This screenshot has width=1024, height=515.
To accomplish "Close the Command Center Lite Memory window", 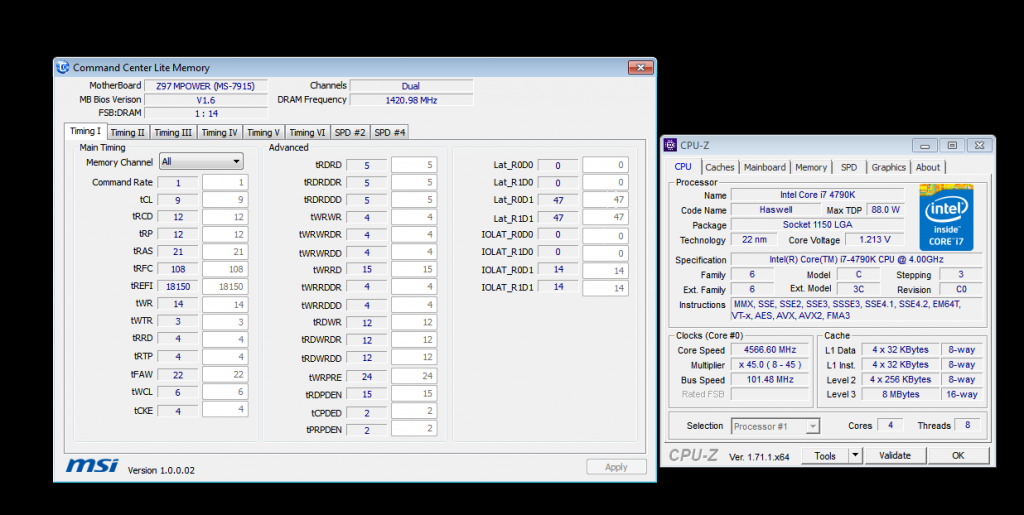I will (640, 67).
